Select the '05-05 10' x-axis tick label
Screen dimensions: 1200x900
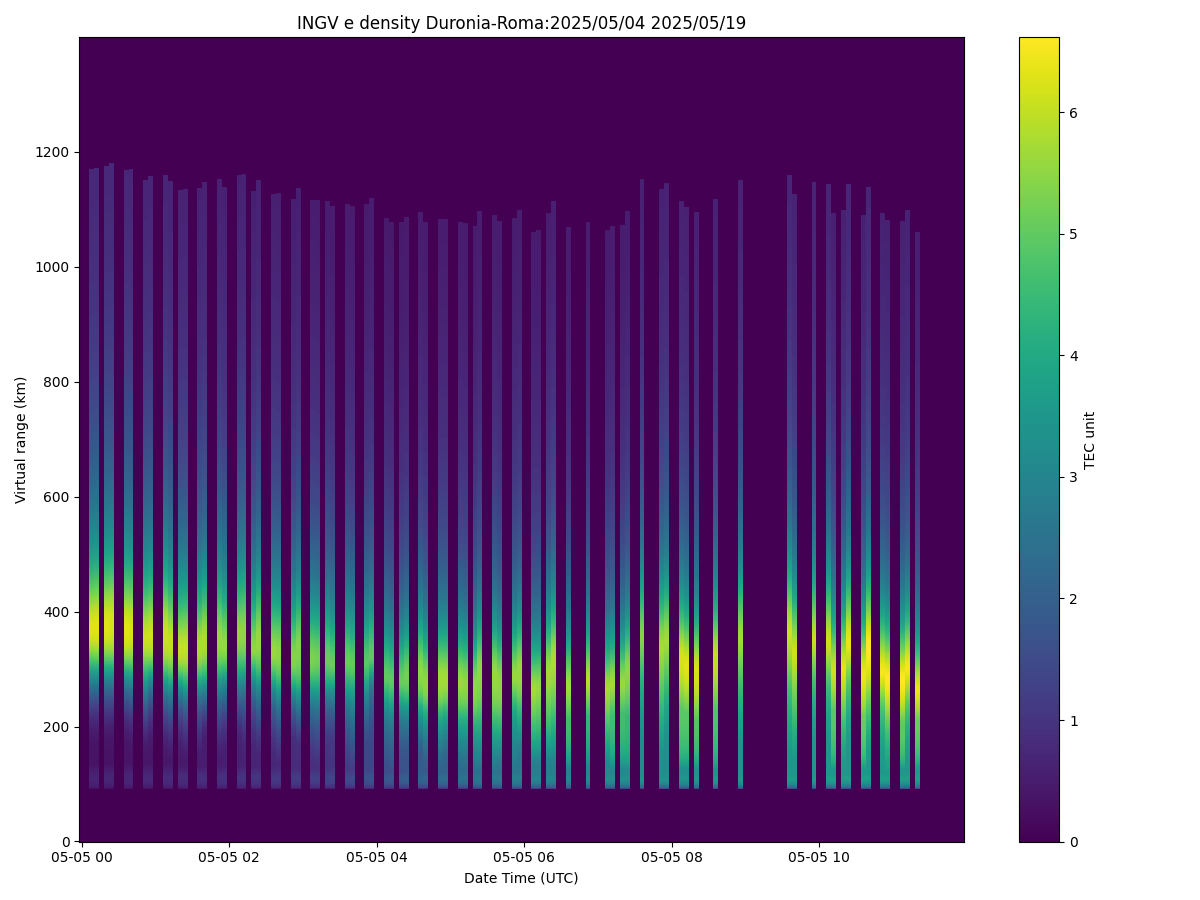pyautogui.click(x=819, y=857)
